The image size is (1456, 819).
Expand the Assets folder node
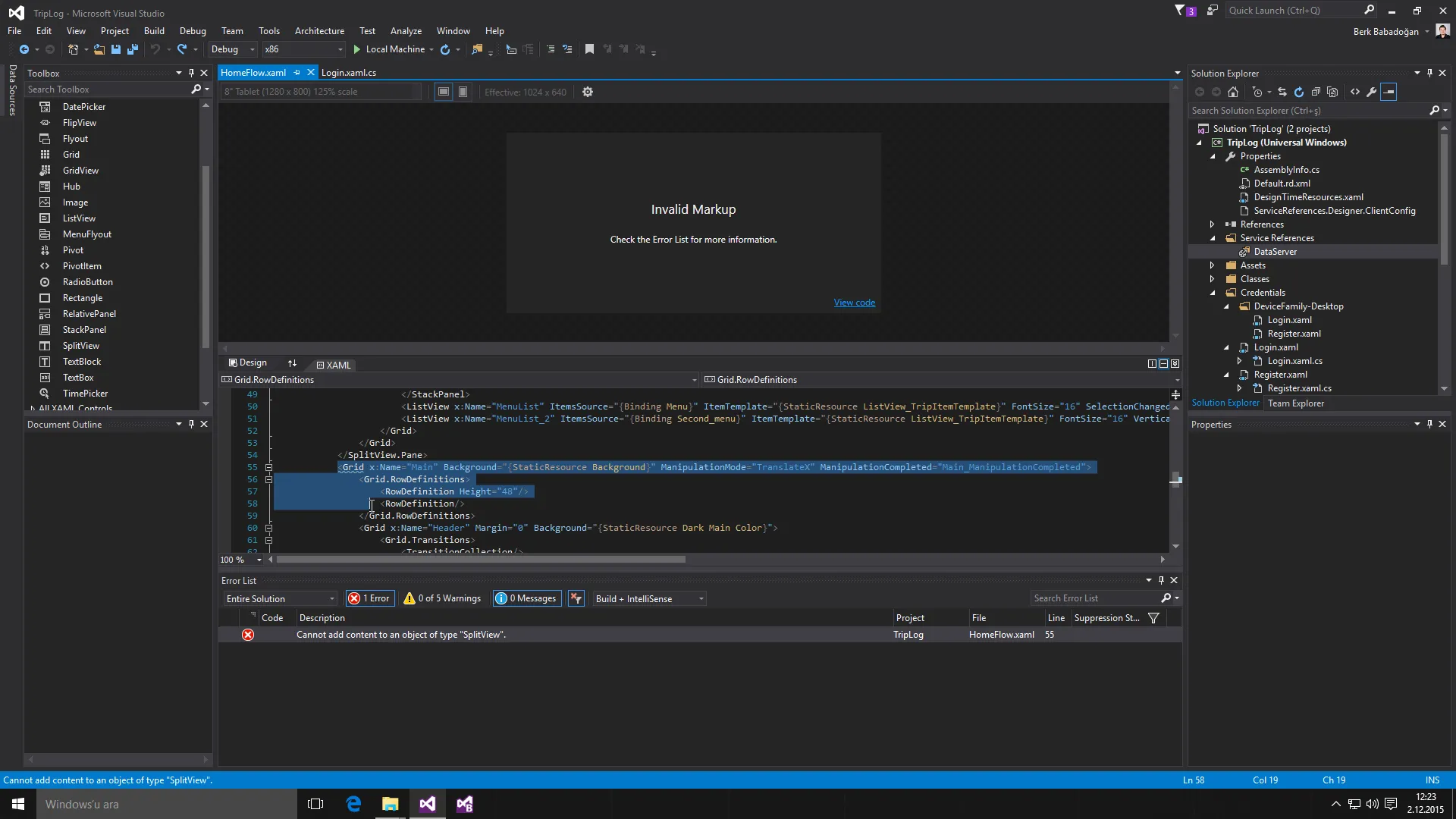click(x=1212, y=265)
